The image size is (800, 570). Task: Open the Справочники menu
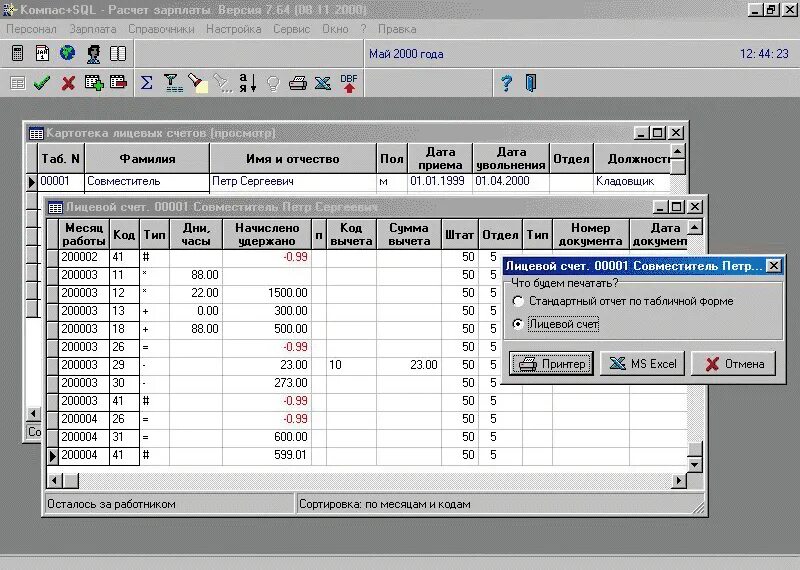[x=161, y=29]
